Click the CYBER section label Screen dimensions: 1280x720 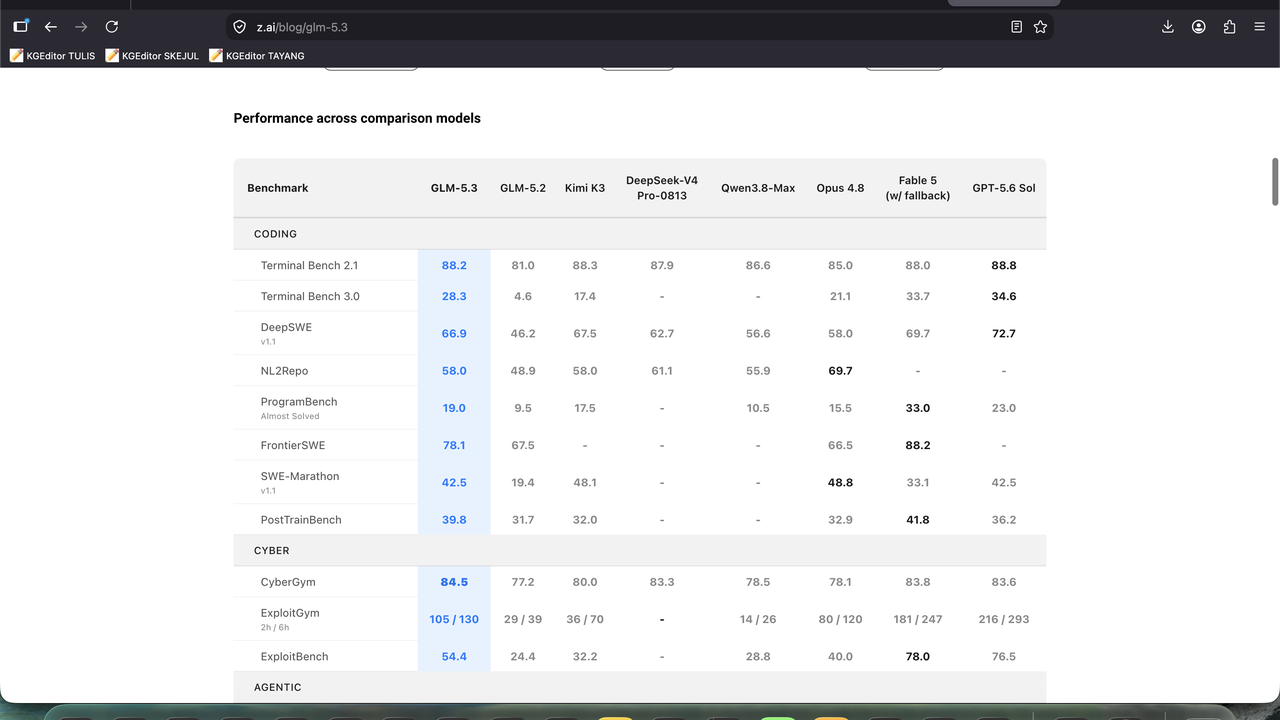[x=272, y=551]
